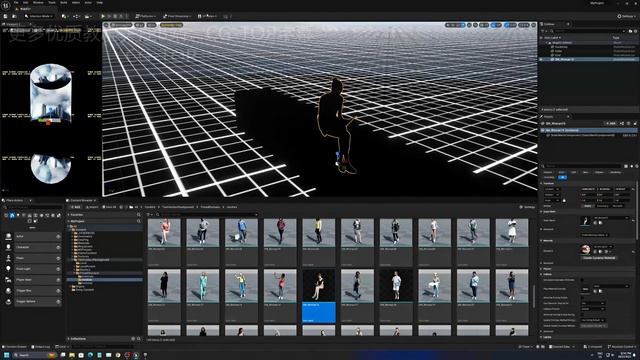The width and height of the screenshot is (640, 360).
Task: Click the Browse content icon beside Save
Action: (x=14, y=16)
